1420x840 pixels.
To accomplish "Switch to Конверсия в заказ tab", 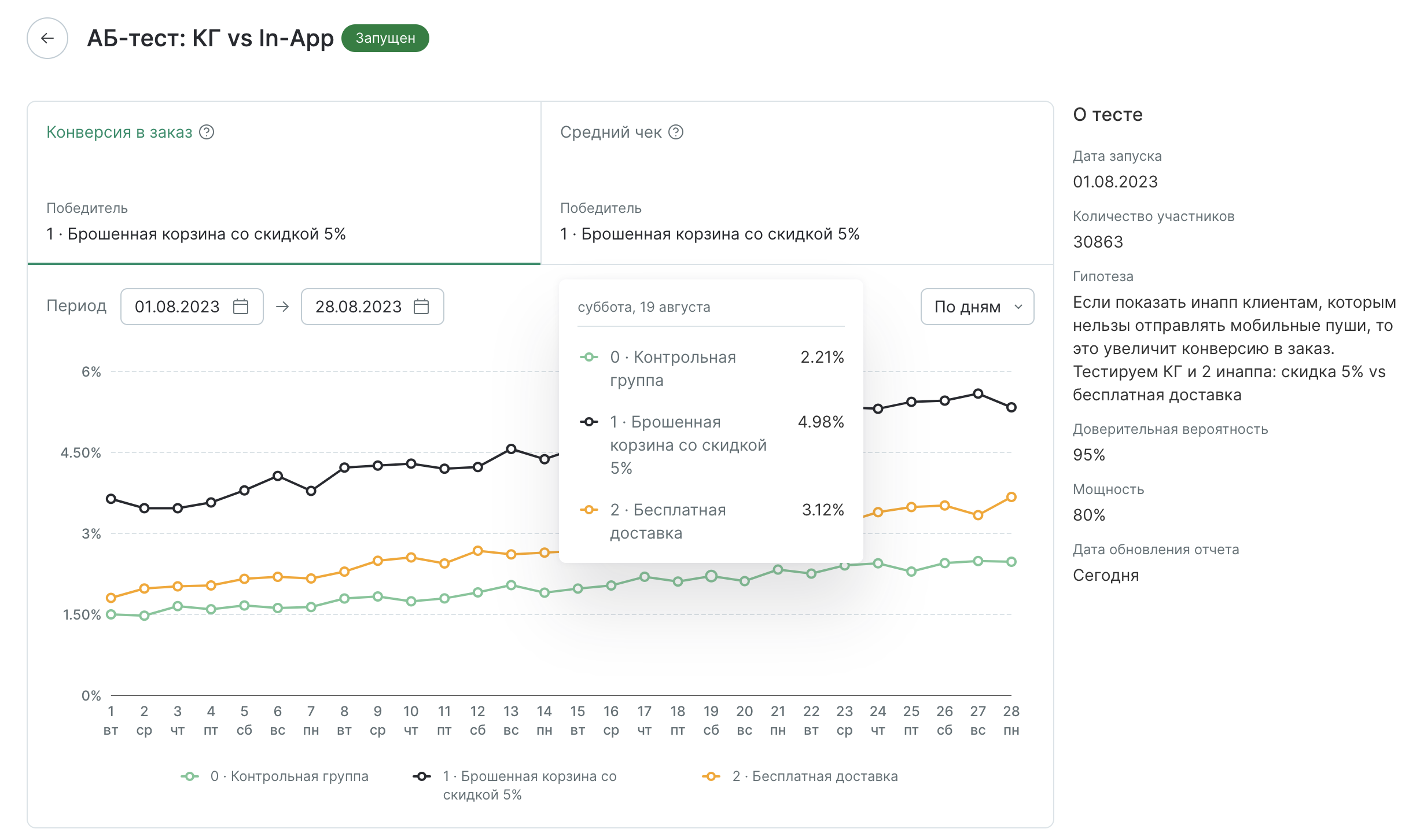I will (284, 183).
